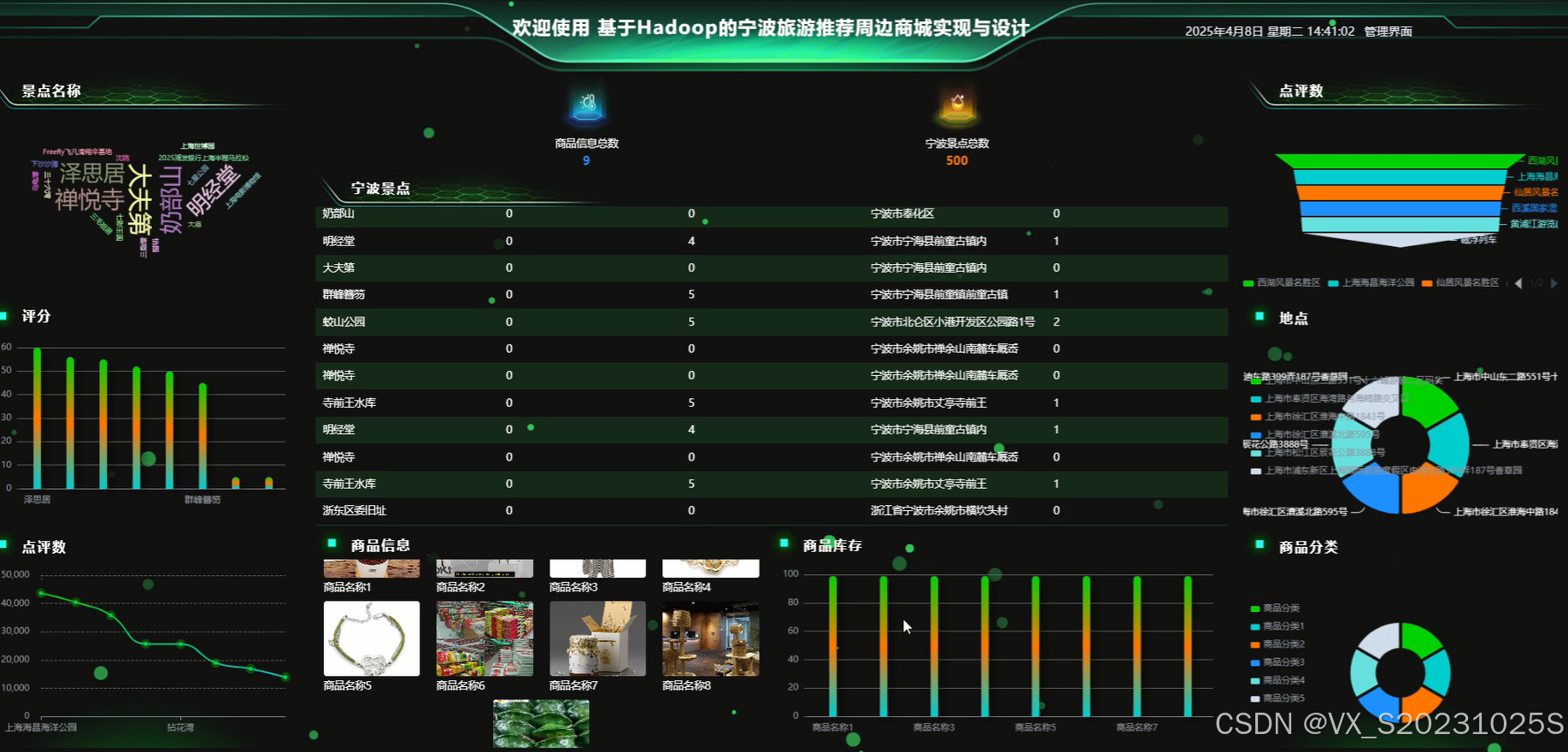Viewport: 1568px width, 752px height.
Task: Click address 宁波市北仑区小港开发区公园路1号
Action: click(x=953, y=321)
